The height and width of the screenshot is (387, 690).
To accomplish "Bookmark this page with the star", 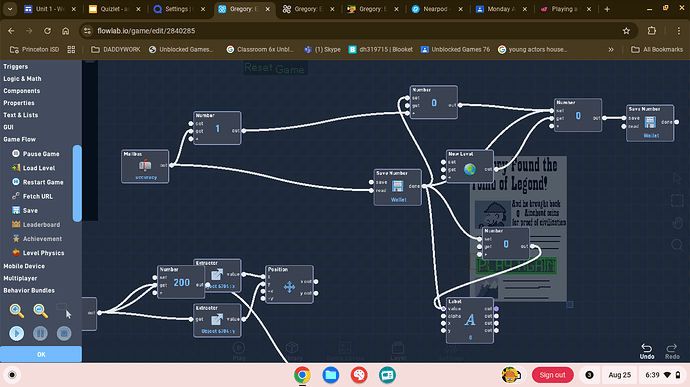I will pos(626,31).
